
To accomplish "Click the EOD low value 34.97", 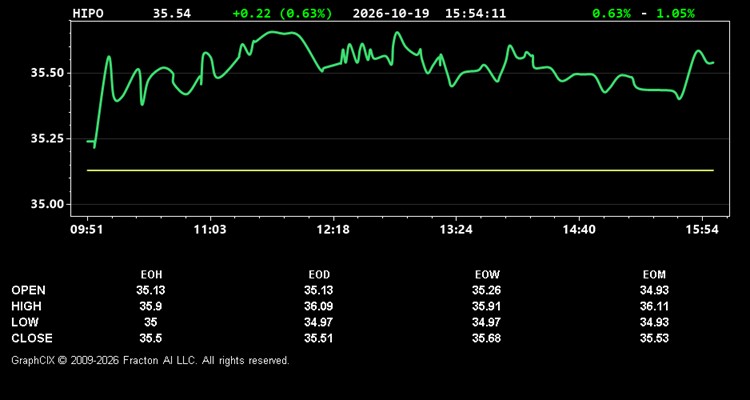I will pos(319,322).
